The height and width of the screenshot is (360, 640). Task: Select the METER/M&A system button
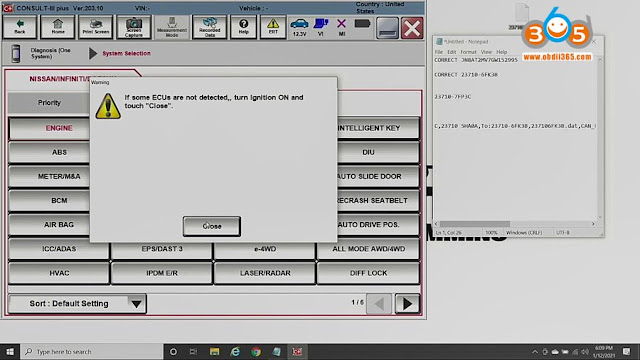[49, 176]
